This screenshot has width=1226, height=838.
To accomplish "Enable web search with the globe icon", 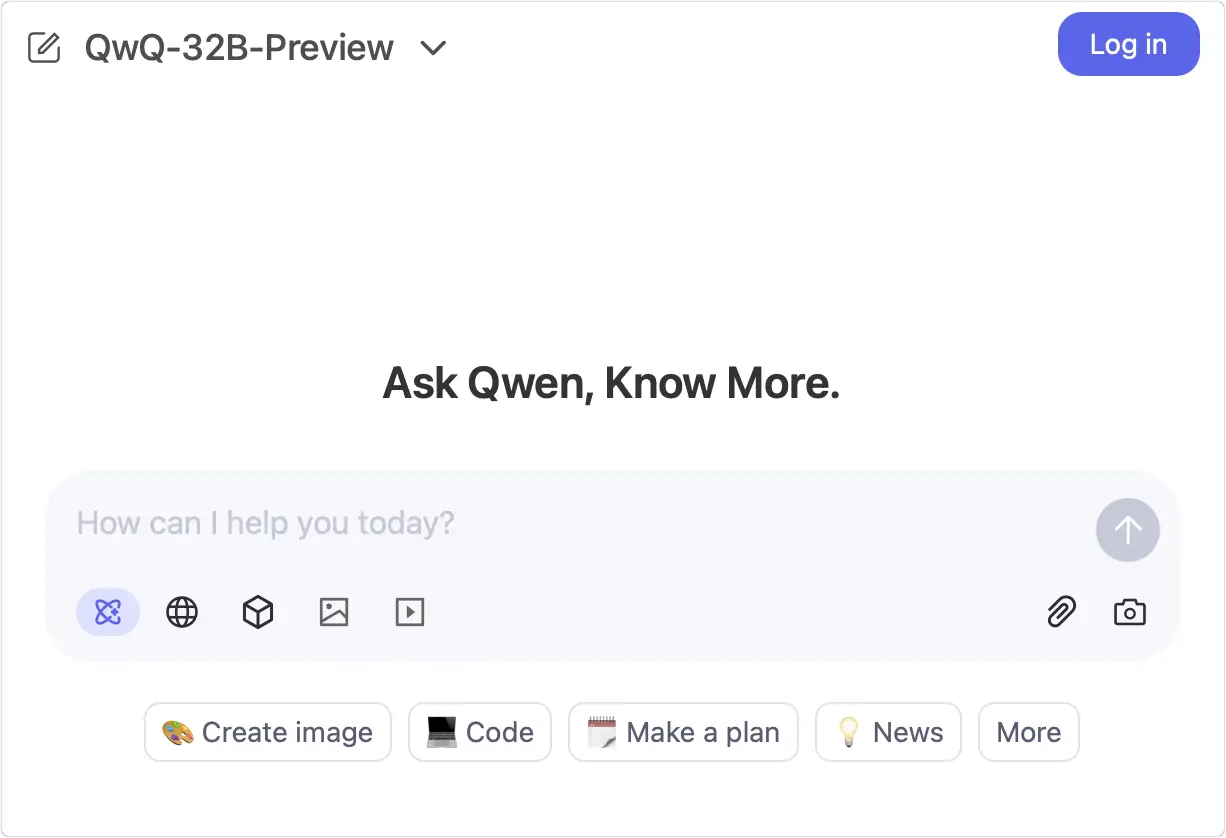I will [182, 612].
